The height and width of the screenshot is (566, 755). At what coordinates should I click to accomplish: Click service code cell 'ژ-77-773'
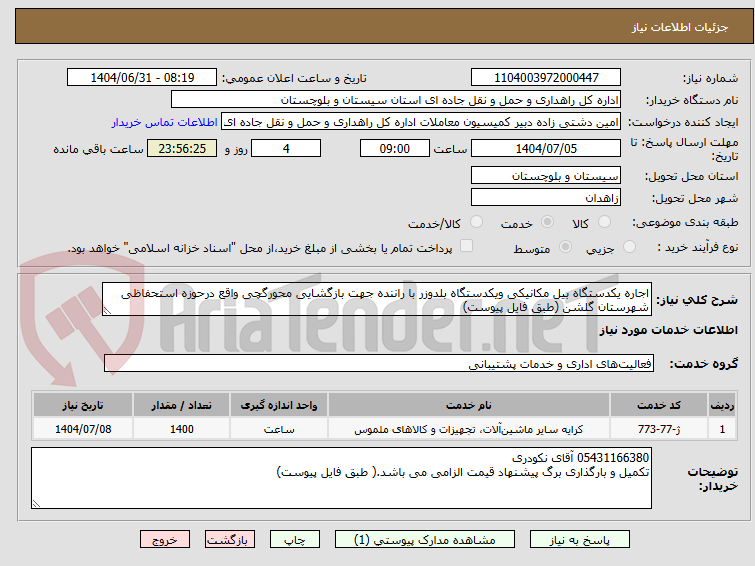(658, 429)
